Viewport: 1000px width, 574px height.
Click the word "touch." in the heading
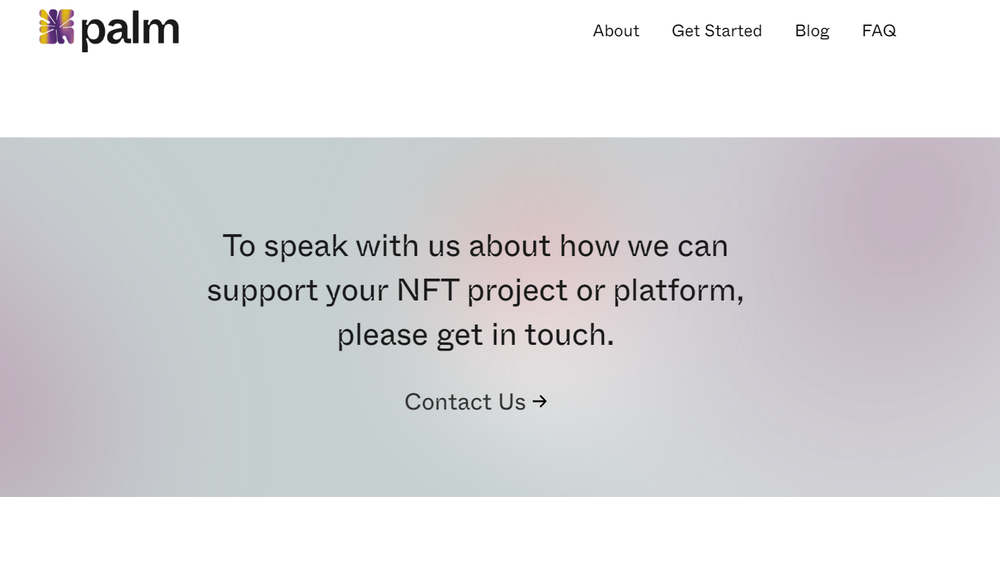[x=569, y=334]
